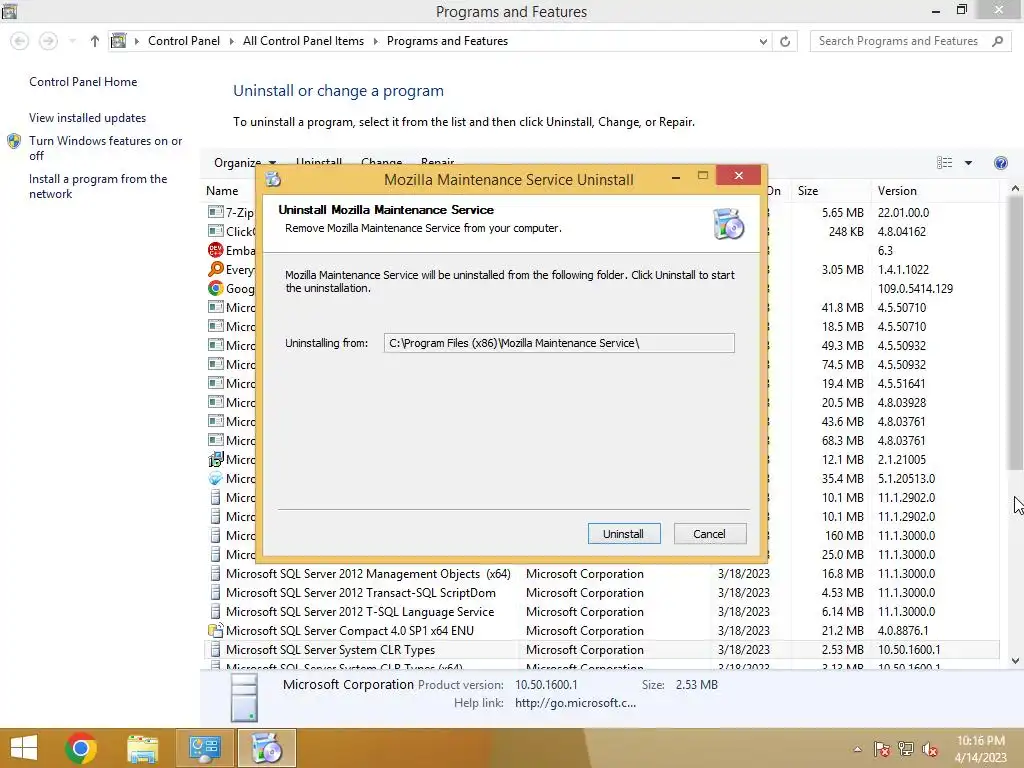
Task: Show hidden tray icons arrow
Action: [857, 749]
